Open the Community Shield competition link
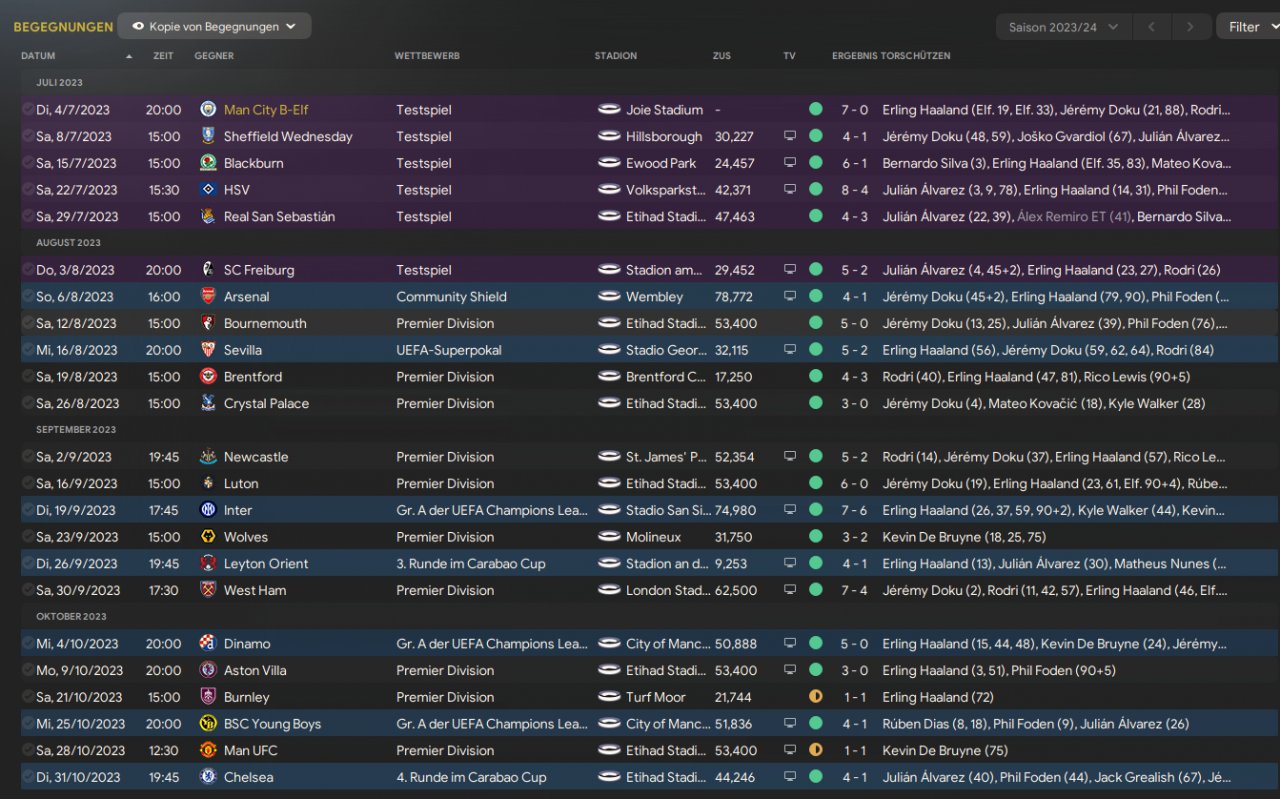Screen dimensions: 1280x799 pos(451,297)
